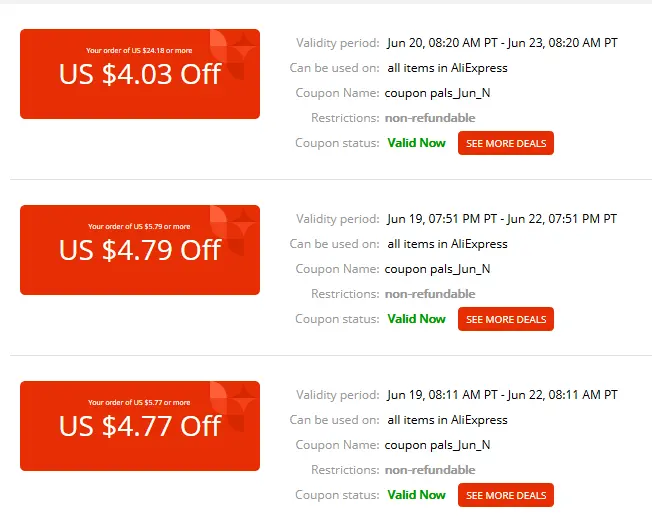
Task: Click validity period Jun 20 - Jun 23
Action: tap(502, 43)
